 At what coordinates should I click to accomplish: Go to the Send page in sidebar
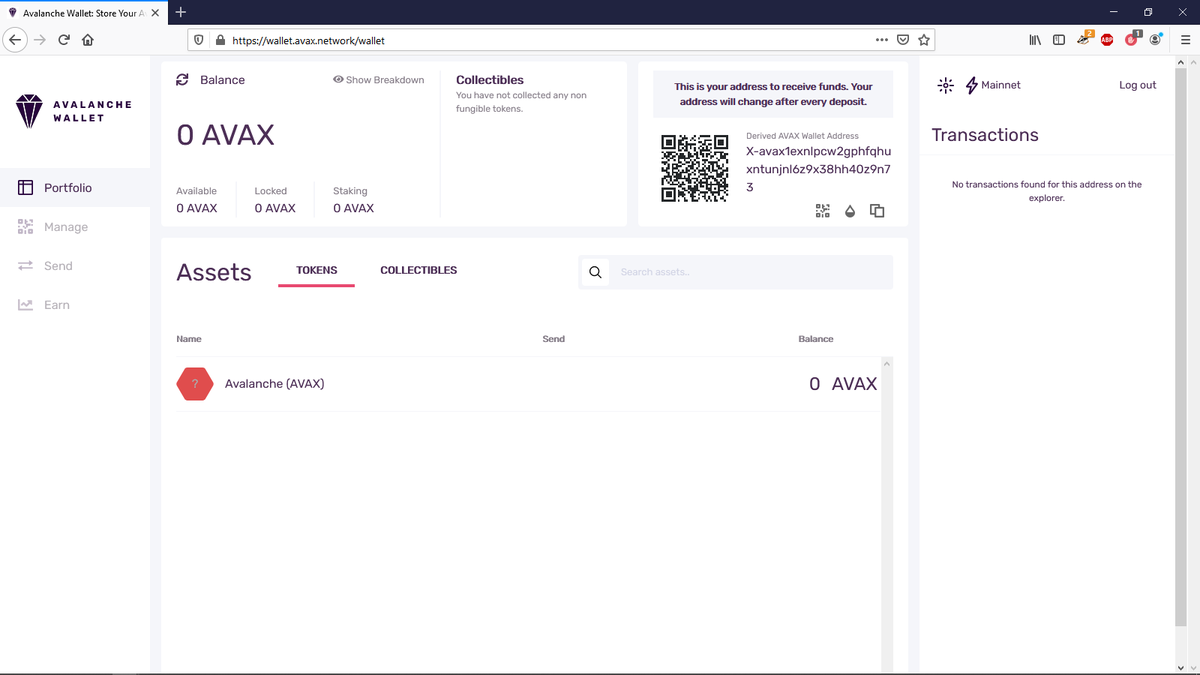[x=75, y=266]
